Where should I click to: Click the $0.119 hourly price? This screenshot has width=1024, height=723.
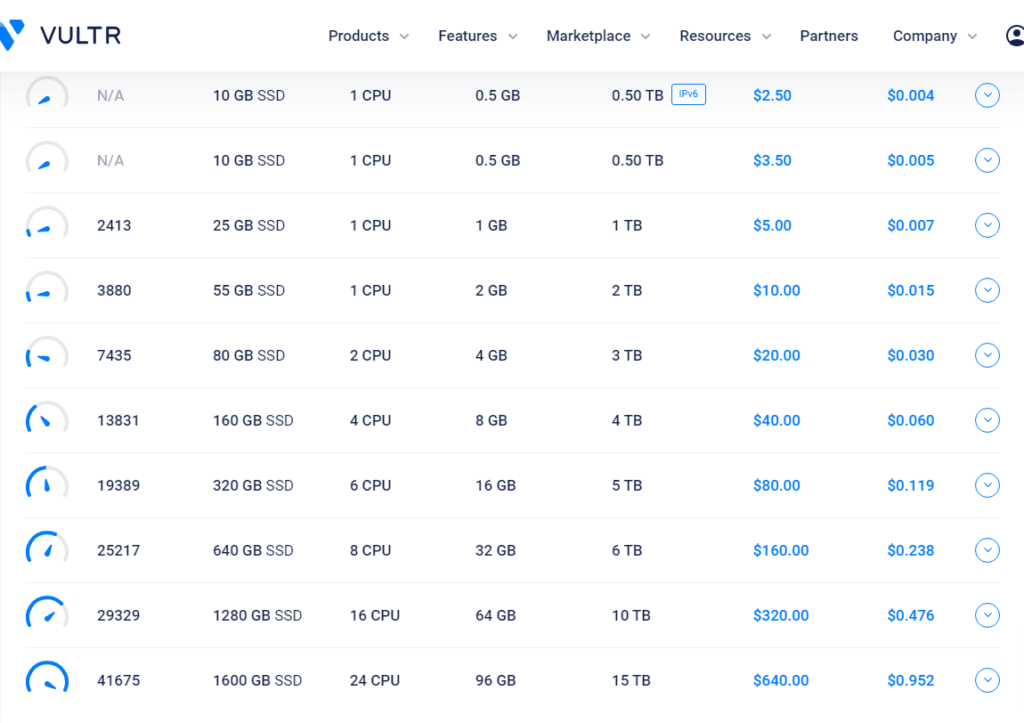pyautogui.click(x=910, y=485)
